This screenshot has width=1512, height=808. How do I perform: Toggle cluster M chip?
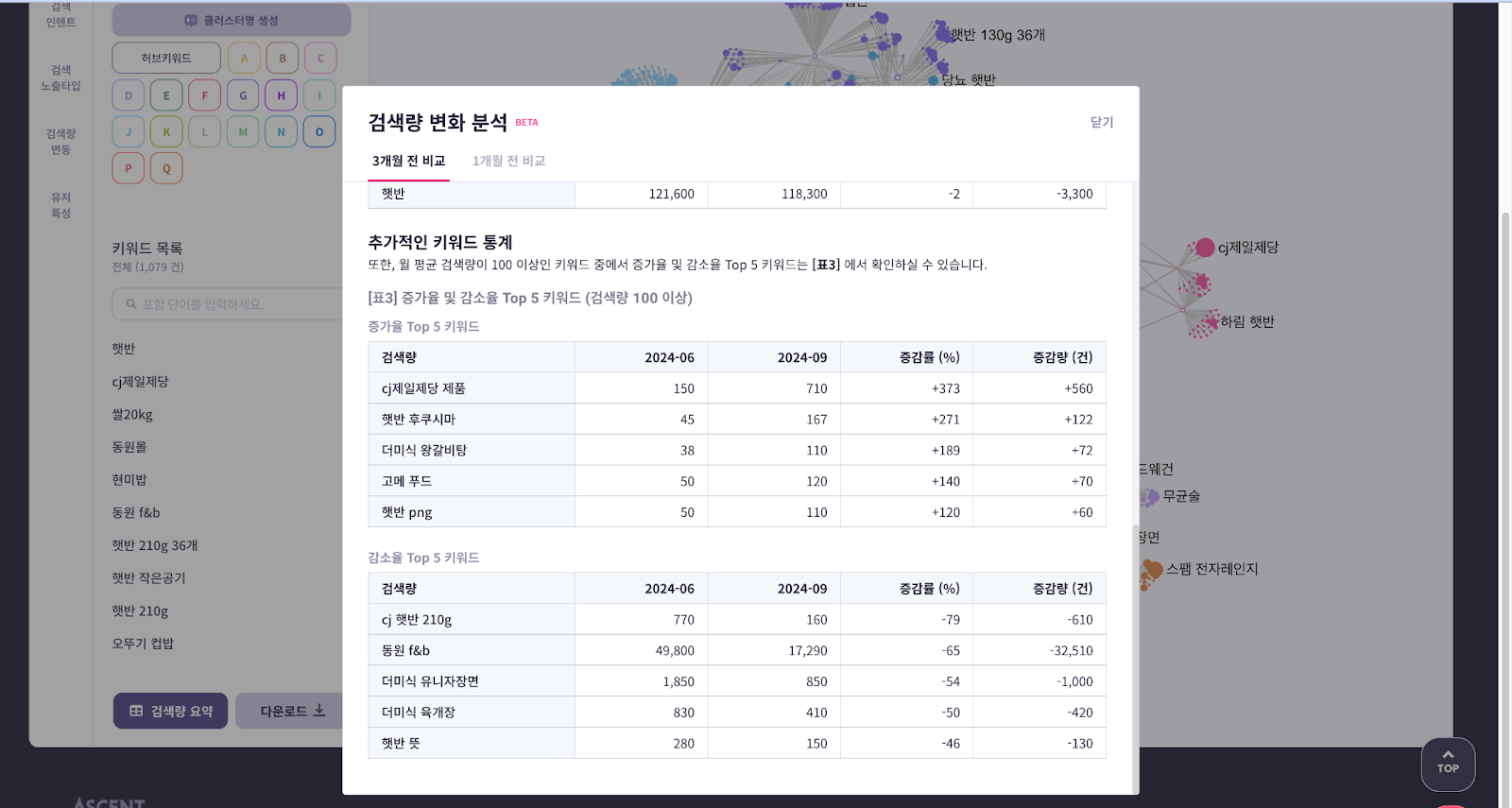coord(243,131)
